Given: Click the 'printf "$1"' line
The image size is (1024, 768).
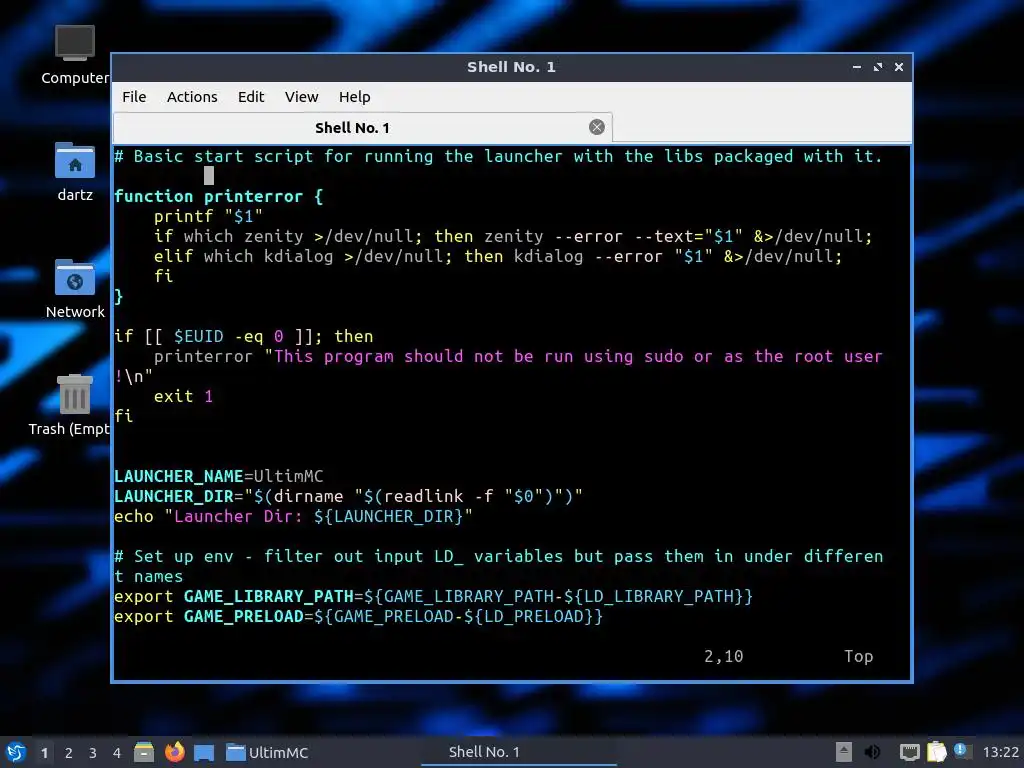Looking at the screenshot, I should click(208, 216).
